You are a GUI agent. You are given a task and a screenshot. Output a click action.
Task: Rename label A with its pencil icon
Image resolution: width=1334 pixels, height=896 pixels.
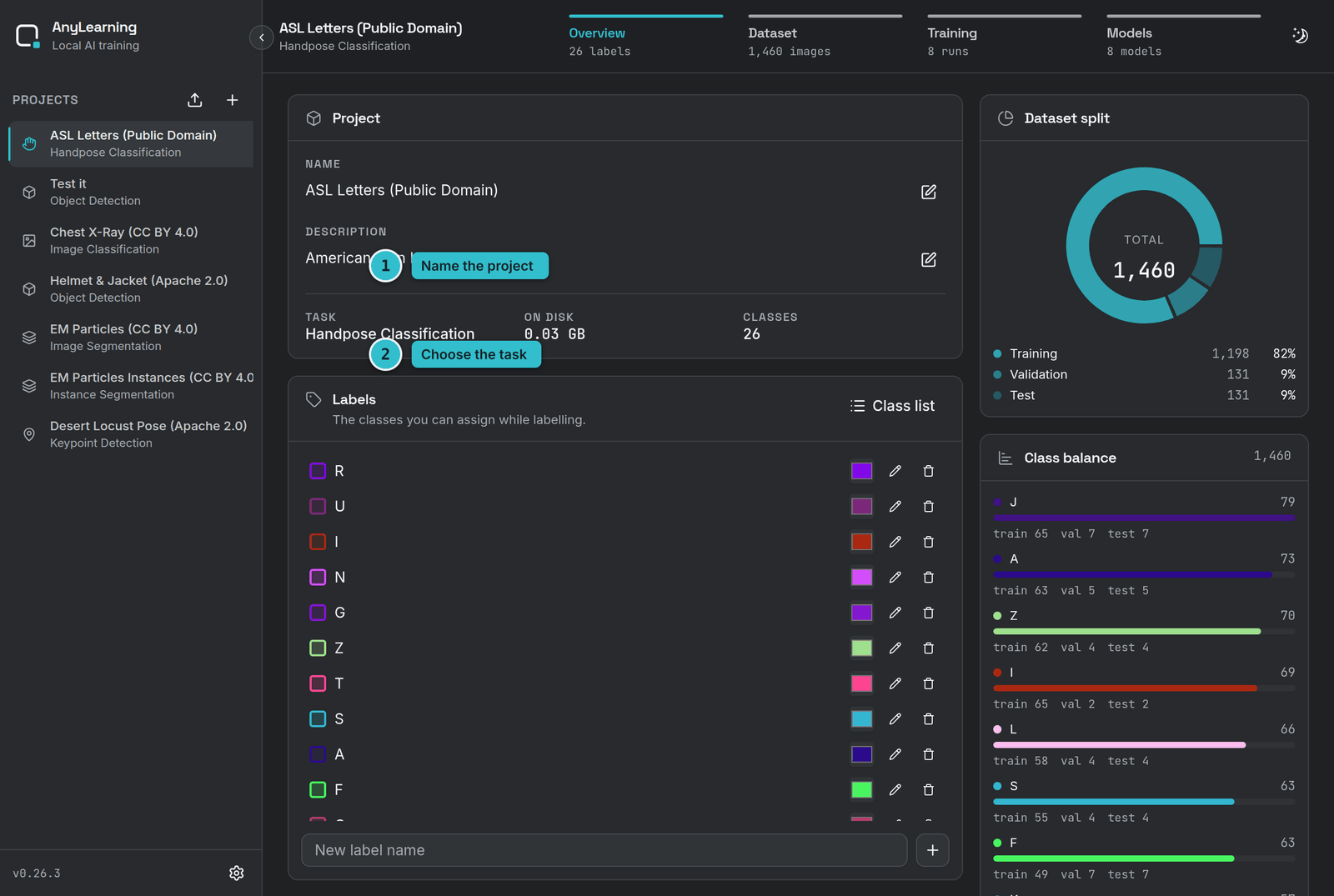[895, 754]
